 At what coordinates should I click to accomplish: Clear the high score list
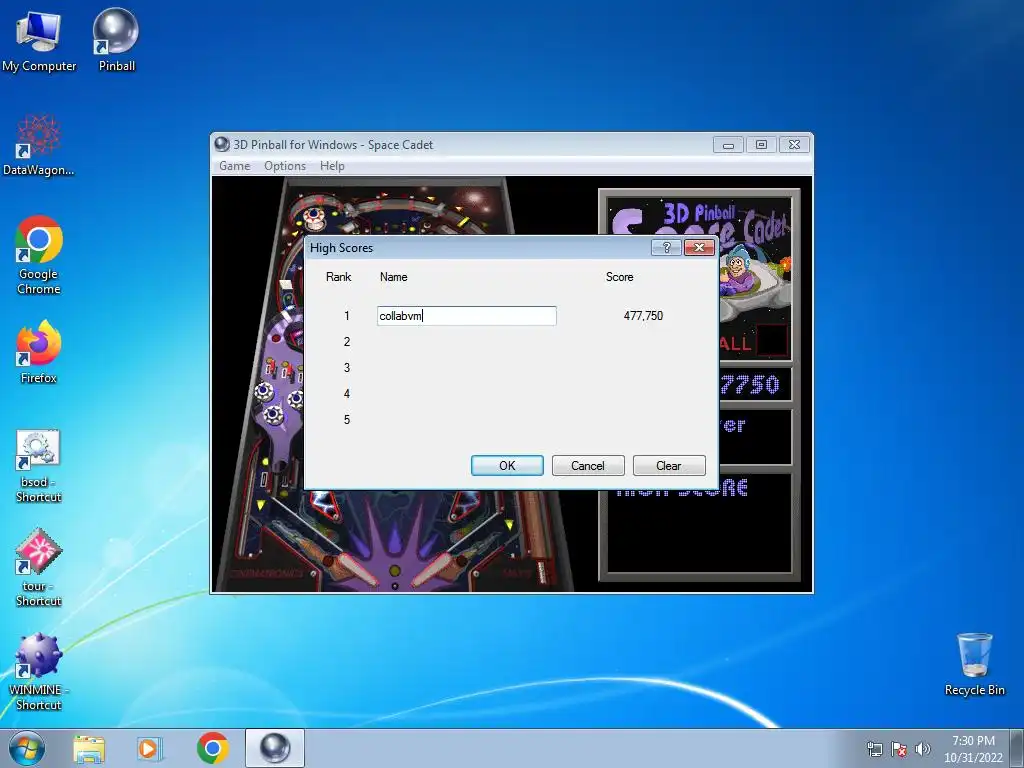[x=669, y=466]
